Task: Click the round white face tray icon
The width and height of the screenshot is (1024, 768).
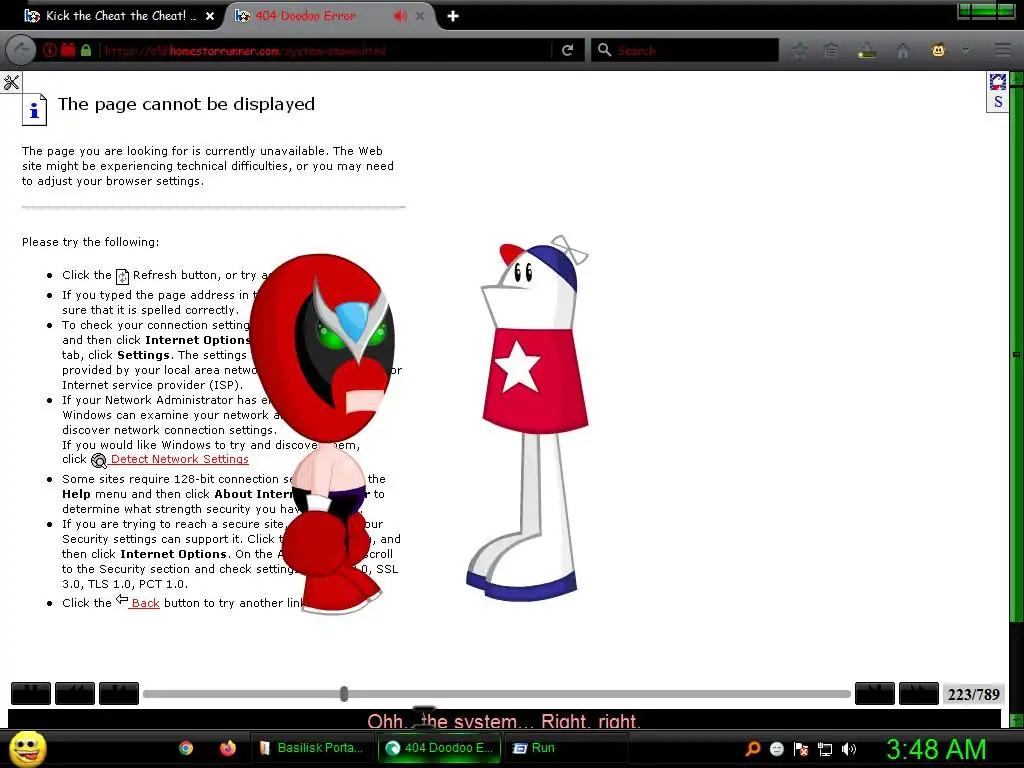Action: (x=776, y=749)
